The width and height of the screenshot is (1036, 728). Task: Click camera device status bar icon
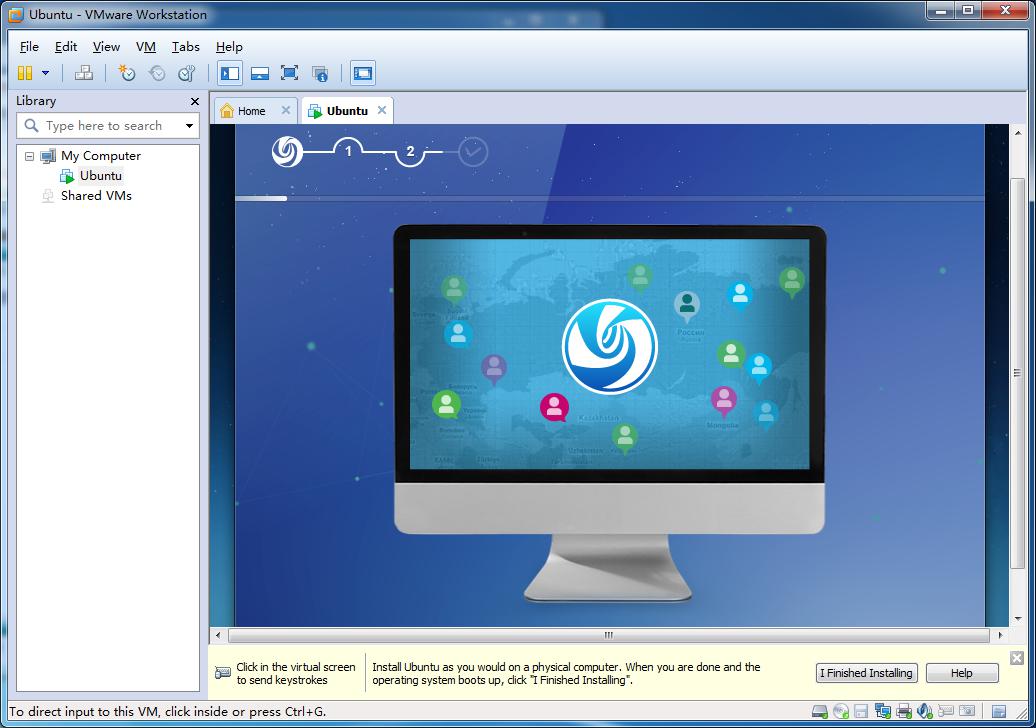pos(967,711)
